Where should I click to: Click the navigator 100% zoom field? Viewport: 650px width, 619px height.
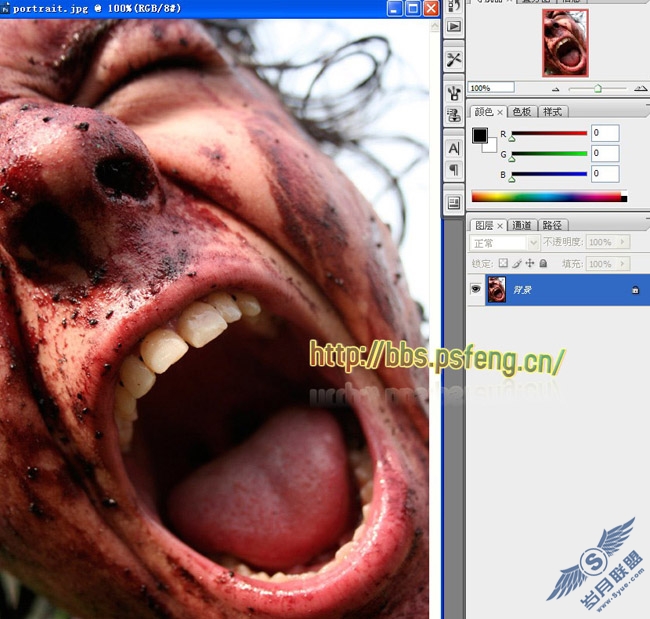coord(491,88)
